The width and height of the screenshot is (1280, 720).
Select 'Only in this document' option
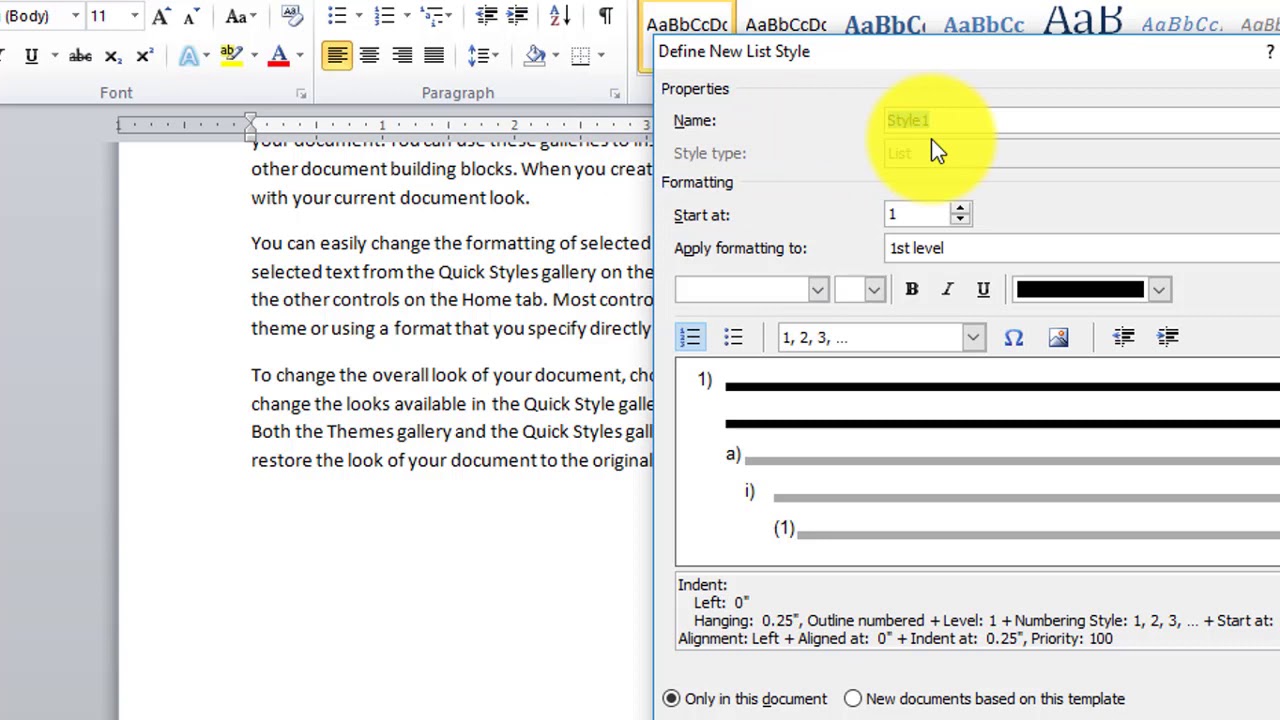click(745, 699)
